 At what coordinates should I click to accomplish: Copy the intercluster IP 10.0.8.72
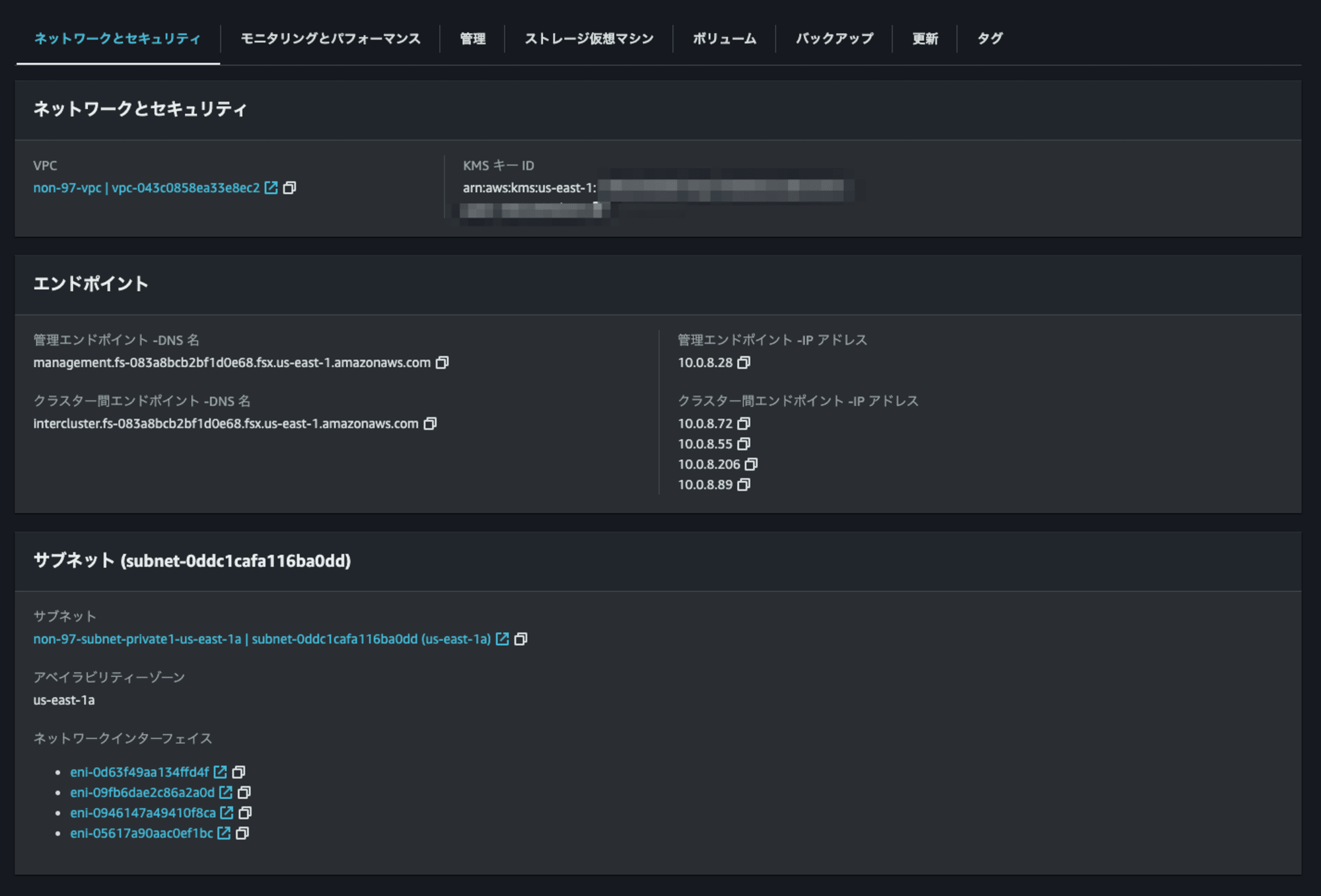pyautogui.click(x=744, y=423)
